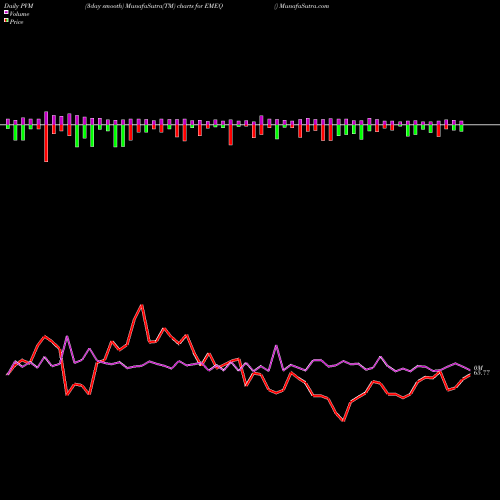500x500 pixels.
Task: Click the first green bar on left
Action: tap(8, 127)
